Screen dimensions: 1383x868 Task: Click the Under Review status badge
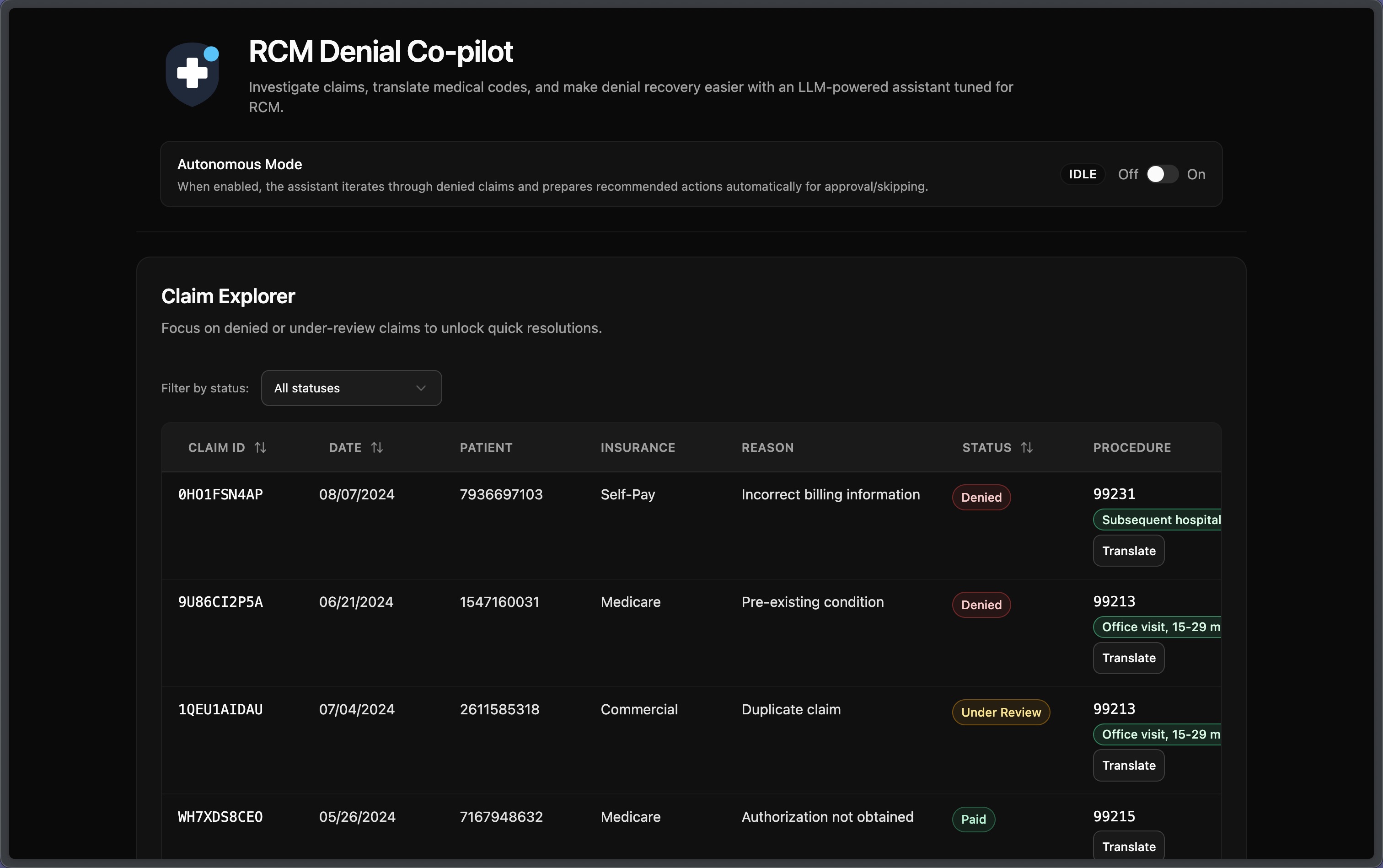point(1001,712)
